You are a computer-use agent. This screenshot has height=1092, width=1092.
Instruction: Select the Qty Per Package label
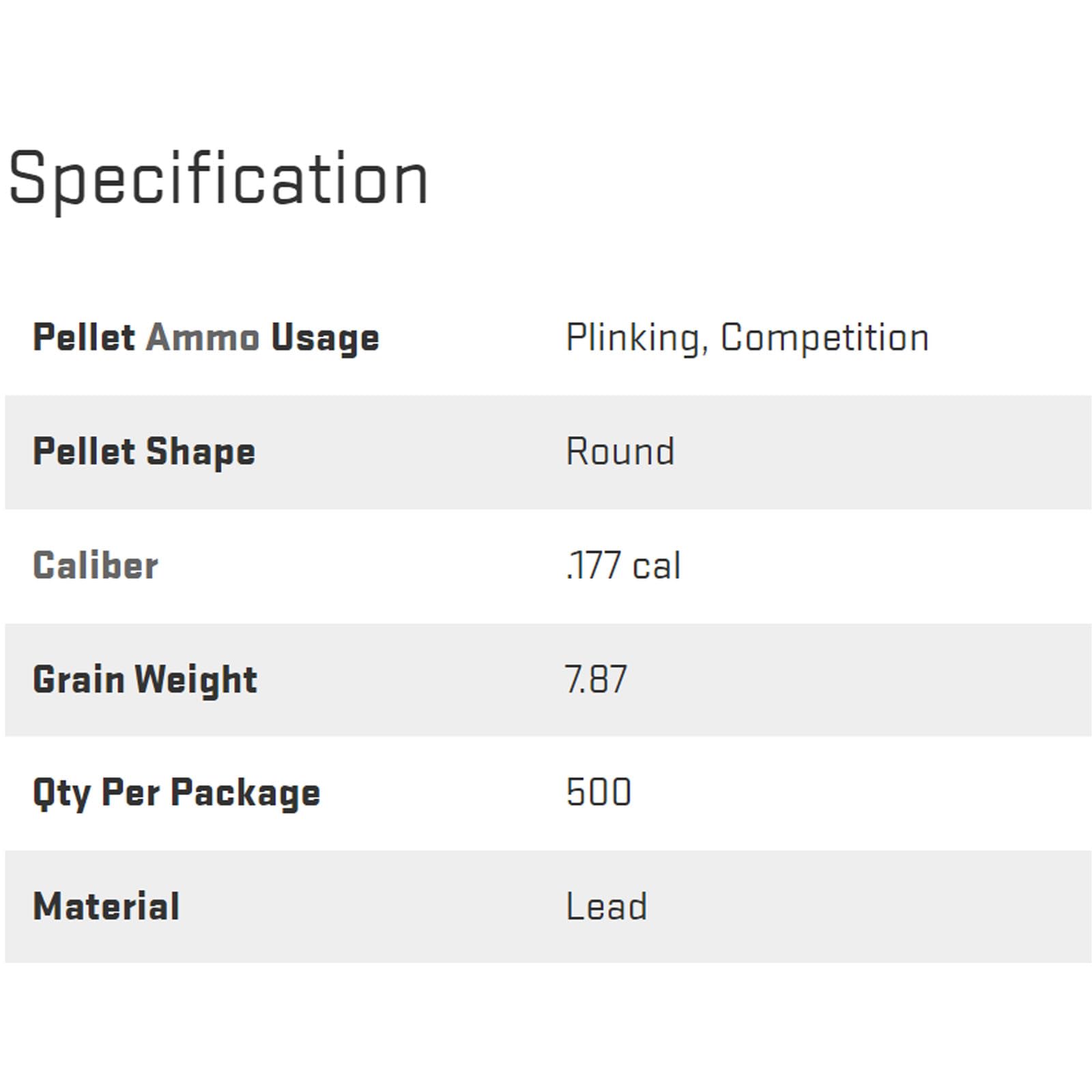(176, 793)
